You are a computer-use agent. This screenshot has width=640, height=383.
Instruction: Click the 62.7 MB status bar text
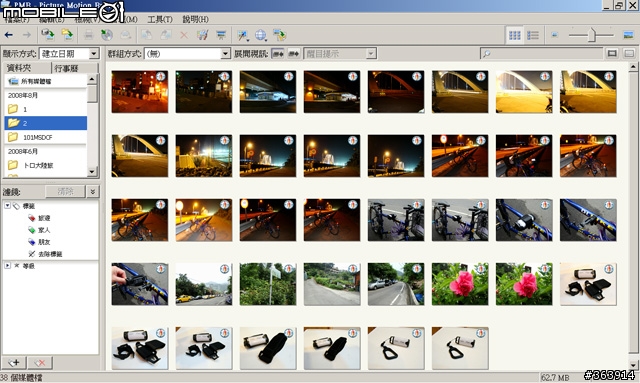click(x=555, y=377)
